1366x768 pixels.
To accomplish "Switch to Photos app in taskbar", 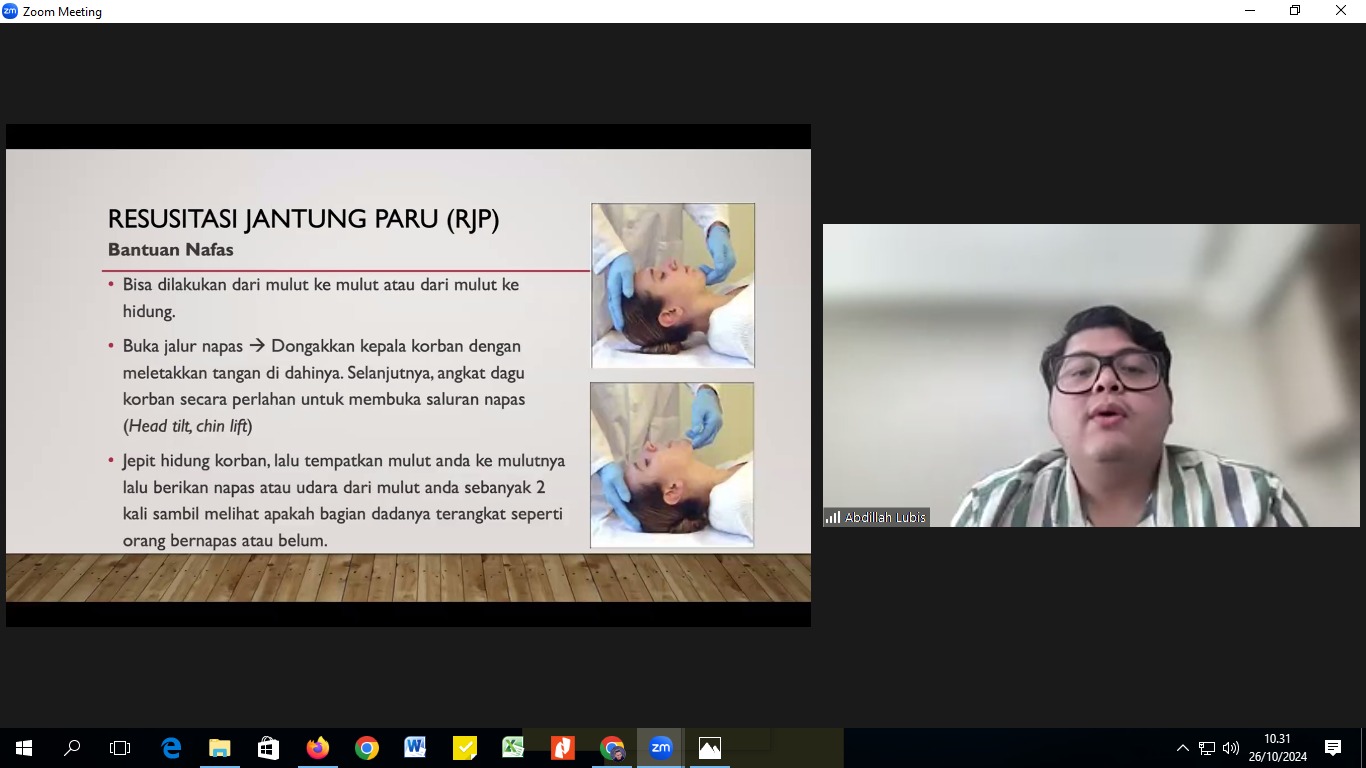I will pyautogui.click(x=710, y=748).
